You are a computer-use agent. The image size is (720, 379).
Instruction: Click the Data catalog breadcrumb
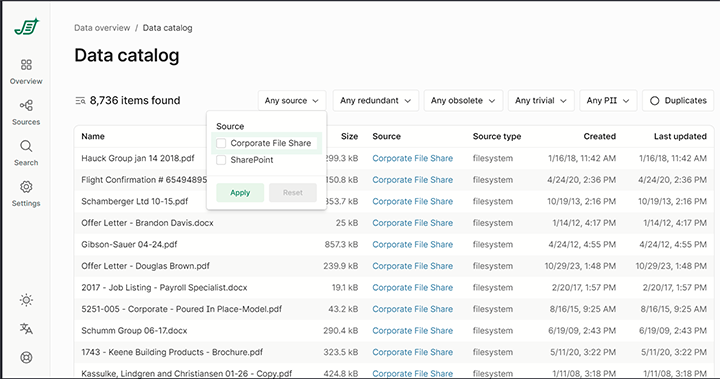[168, 28]
